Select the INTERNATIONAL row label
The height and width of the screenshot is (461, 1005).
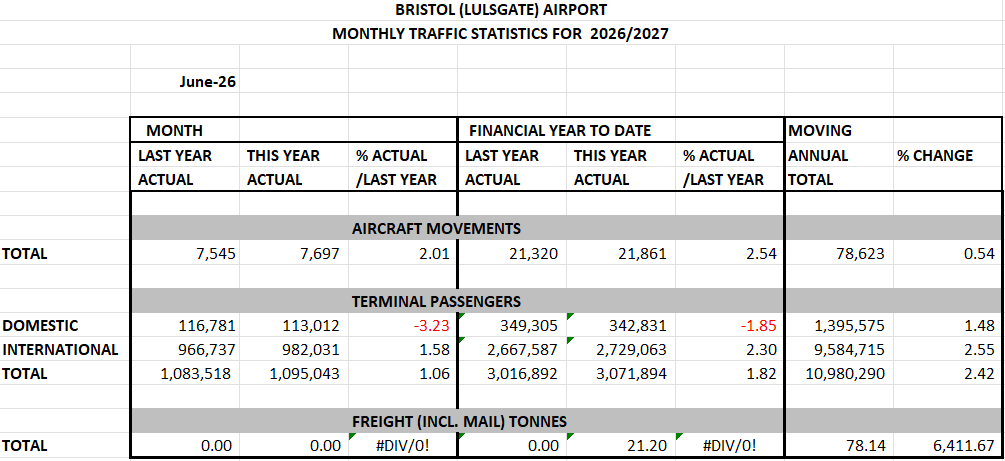click(x=60, y=349)
